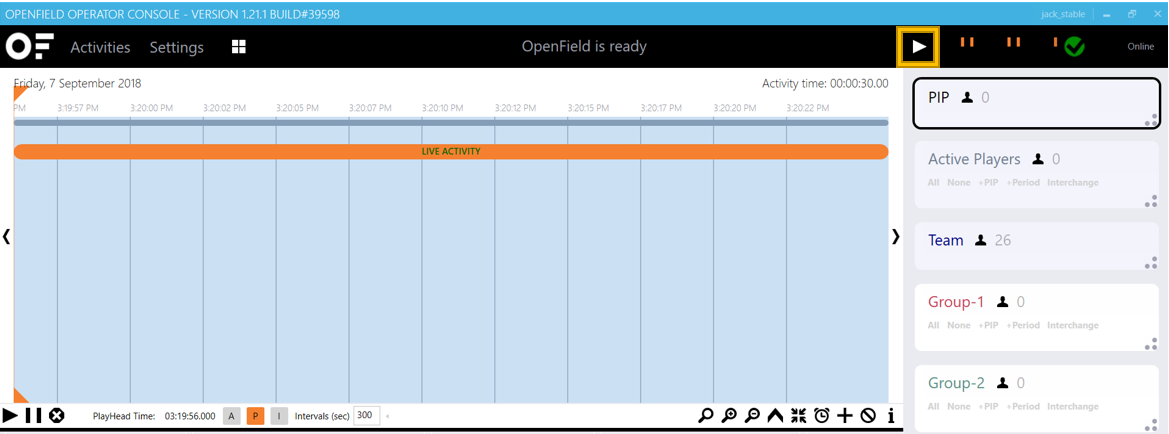Toggle the orange P mode button
The image size is (1169, 434).
255,416
